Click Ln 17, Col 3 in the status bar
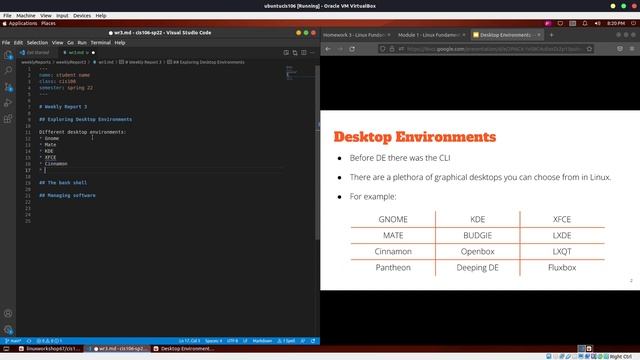This screenshot has width=640, height=360. (x=189, y=341)
